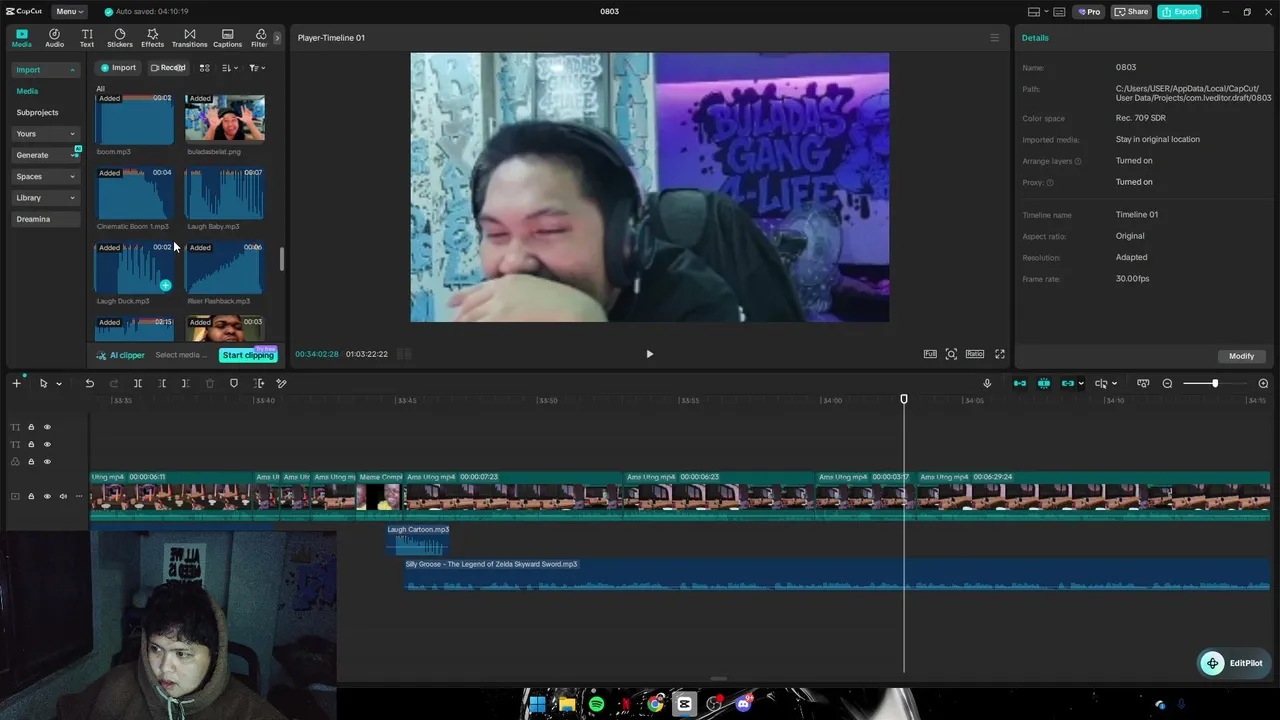Add Laugh Duck.mp3 to the timeline
Image resolution: width=1280 pixels, height=720 pixels.
coord(165,286)
